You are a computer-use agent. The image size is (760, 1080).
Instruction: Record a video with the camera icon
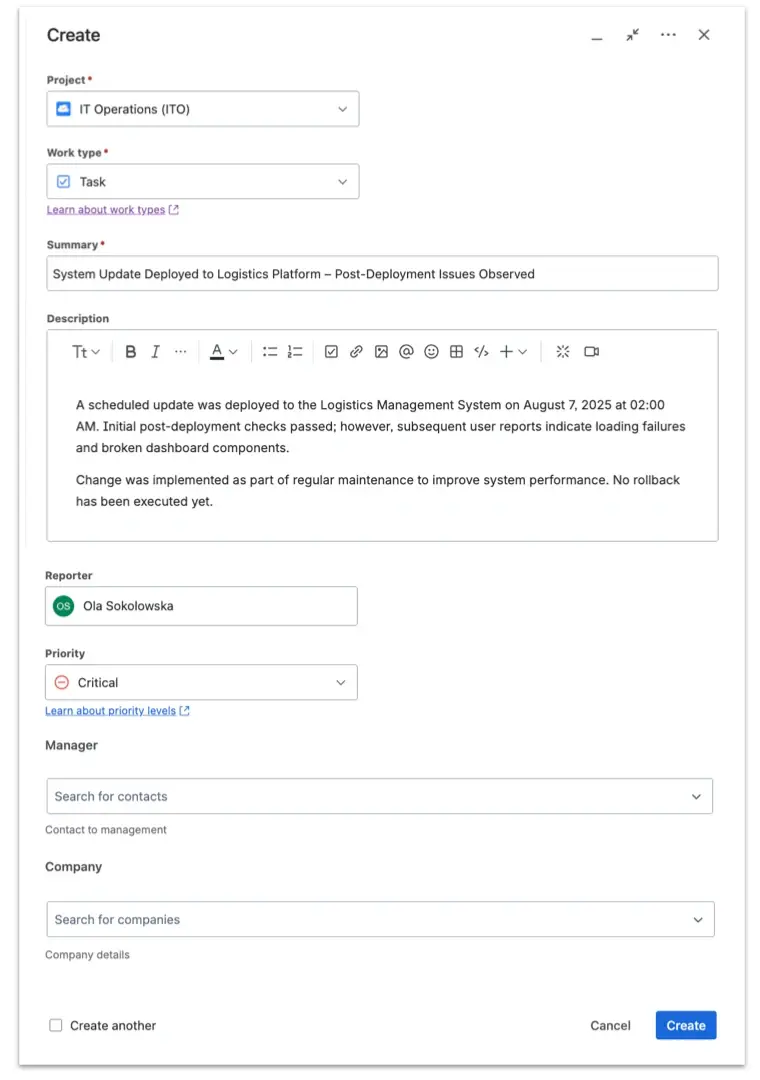point(589,351)
